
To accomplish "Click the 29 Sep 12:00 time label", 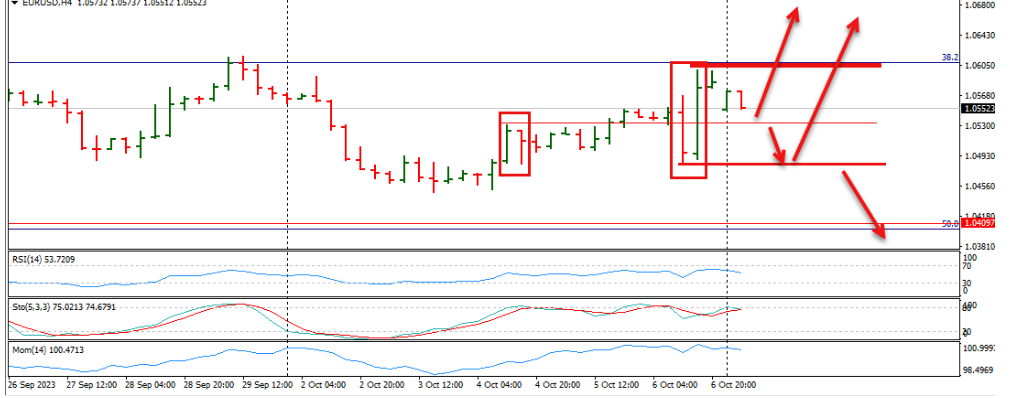I will point(268,385).
